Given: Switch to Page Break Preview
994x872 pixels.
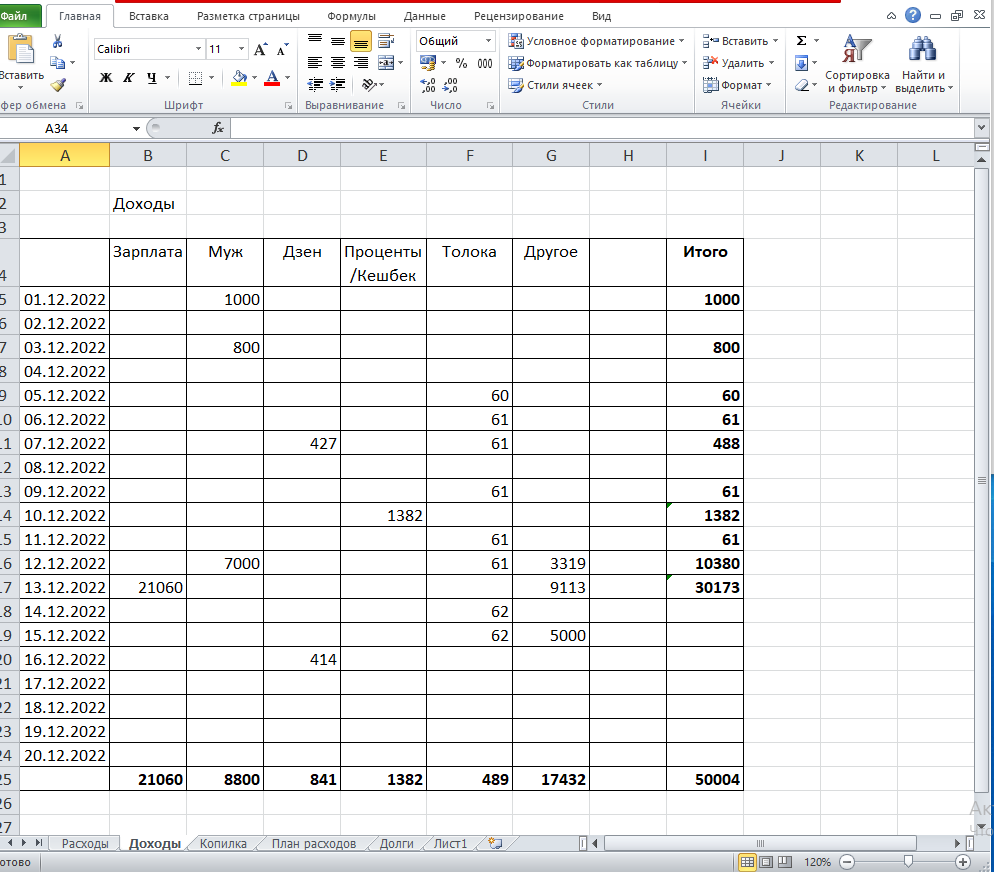Looking at the screenshot, I should pos(785,862).
